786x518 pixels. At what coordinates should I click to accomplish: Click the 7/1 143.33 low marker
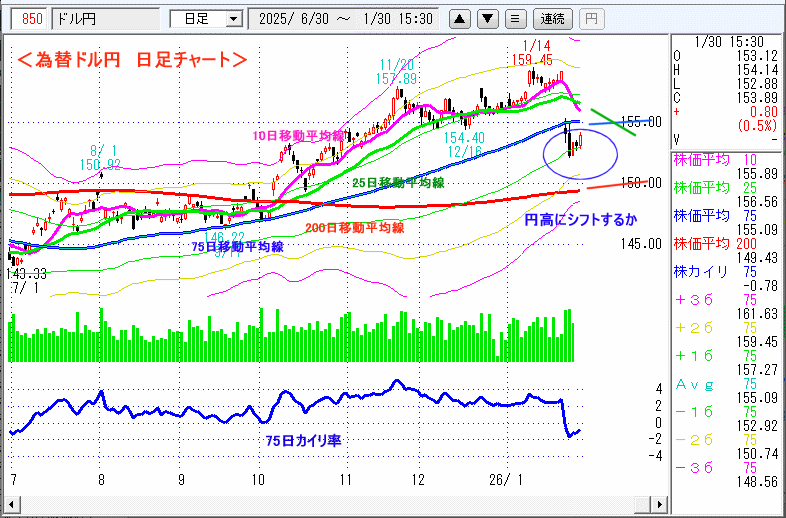pyautogui.click(x=27, y=279)
